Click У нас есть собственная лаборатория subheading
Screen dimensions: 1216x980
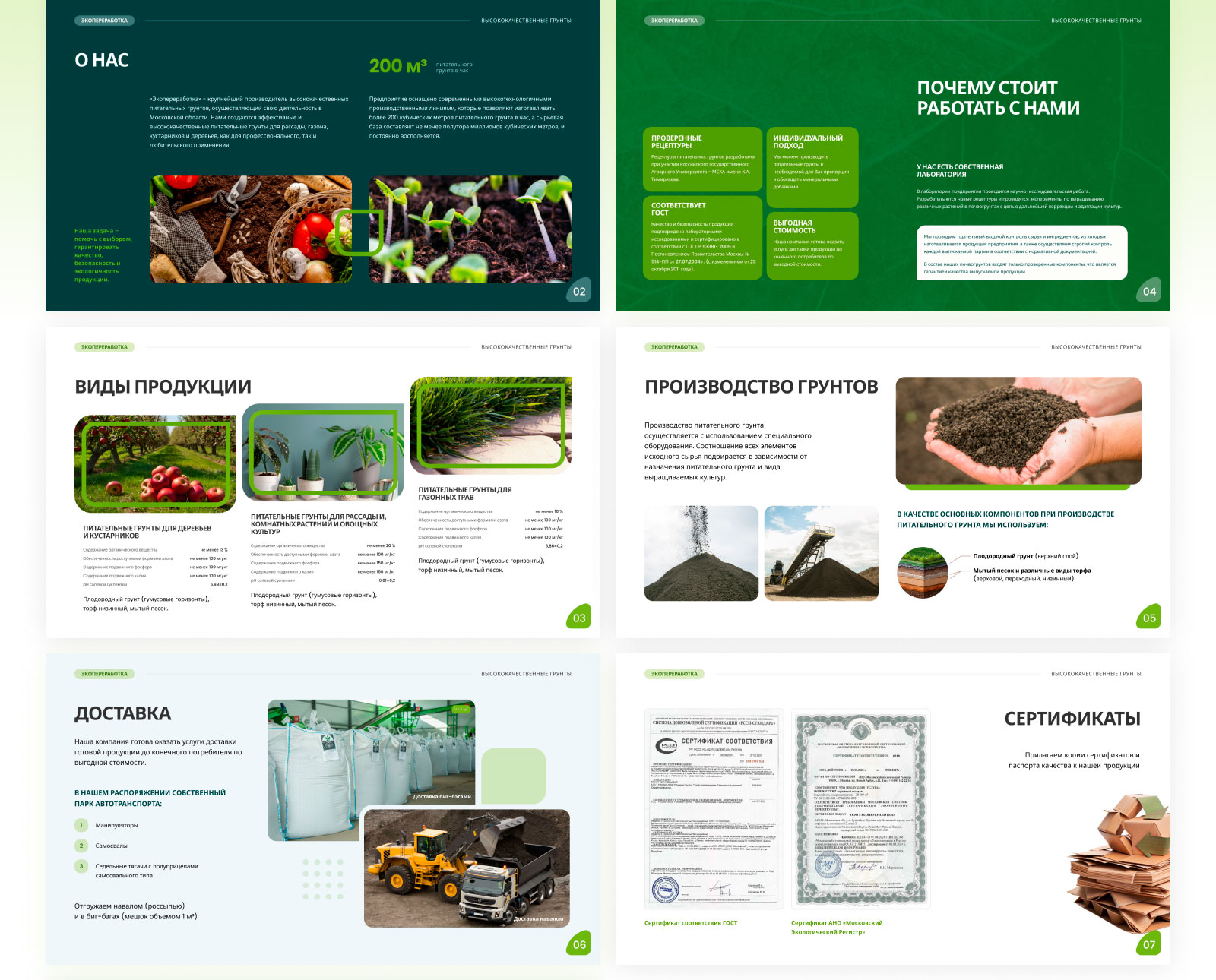(960, 171)
